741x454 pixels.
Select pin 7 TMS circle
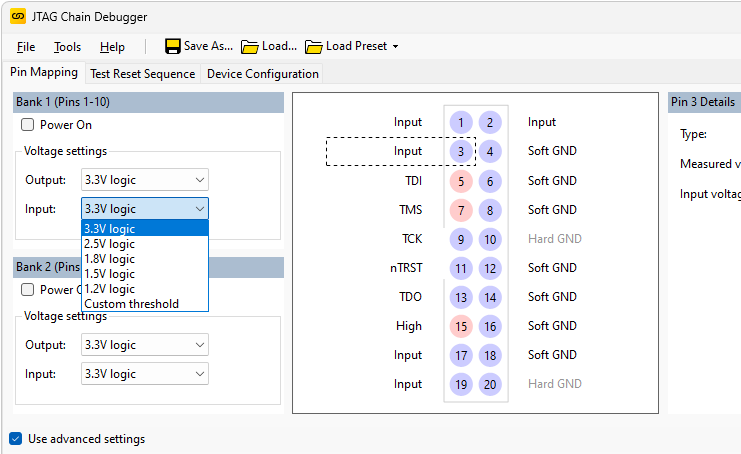[460, 210]
